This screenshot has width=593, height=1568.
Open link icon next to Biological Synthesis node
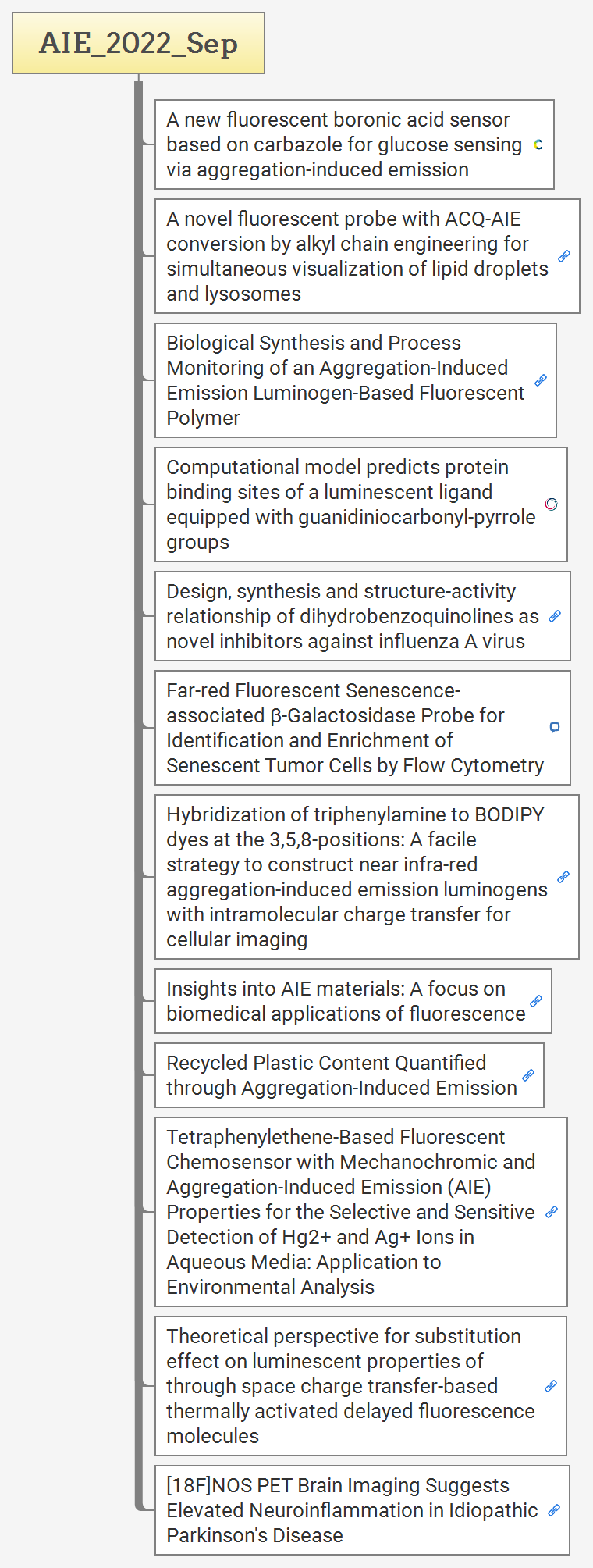tap(540, 380)
